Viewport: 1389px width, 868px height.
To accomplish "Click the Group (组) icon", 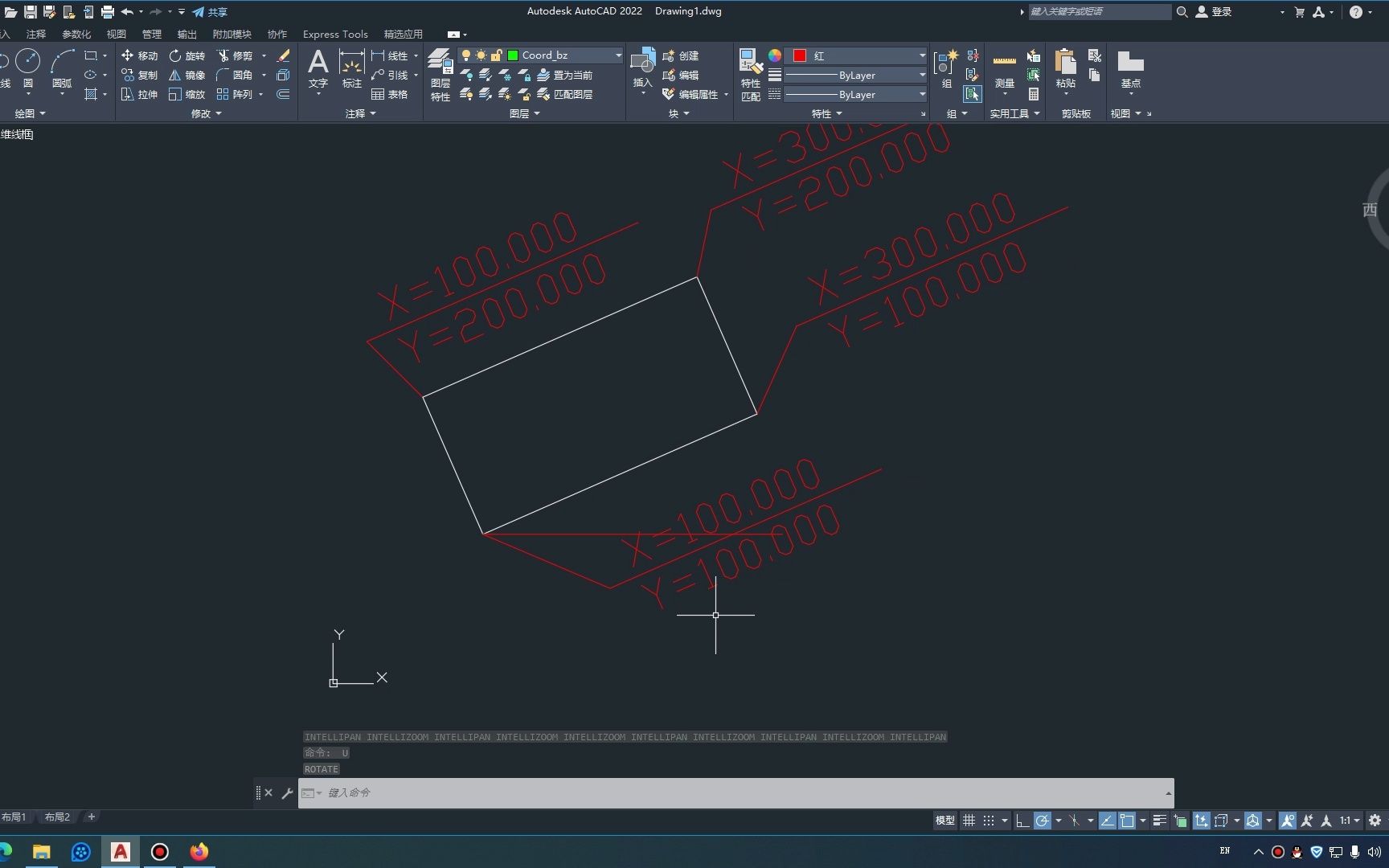I will [x=947, y=68].
